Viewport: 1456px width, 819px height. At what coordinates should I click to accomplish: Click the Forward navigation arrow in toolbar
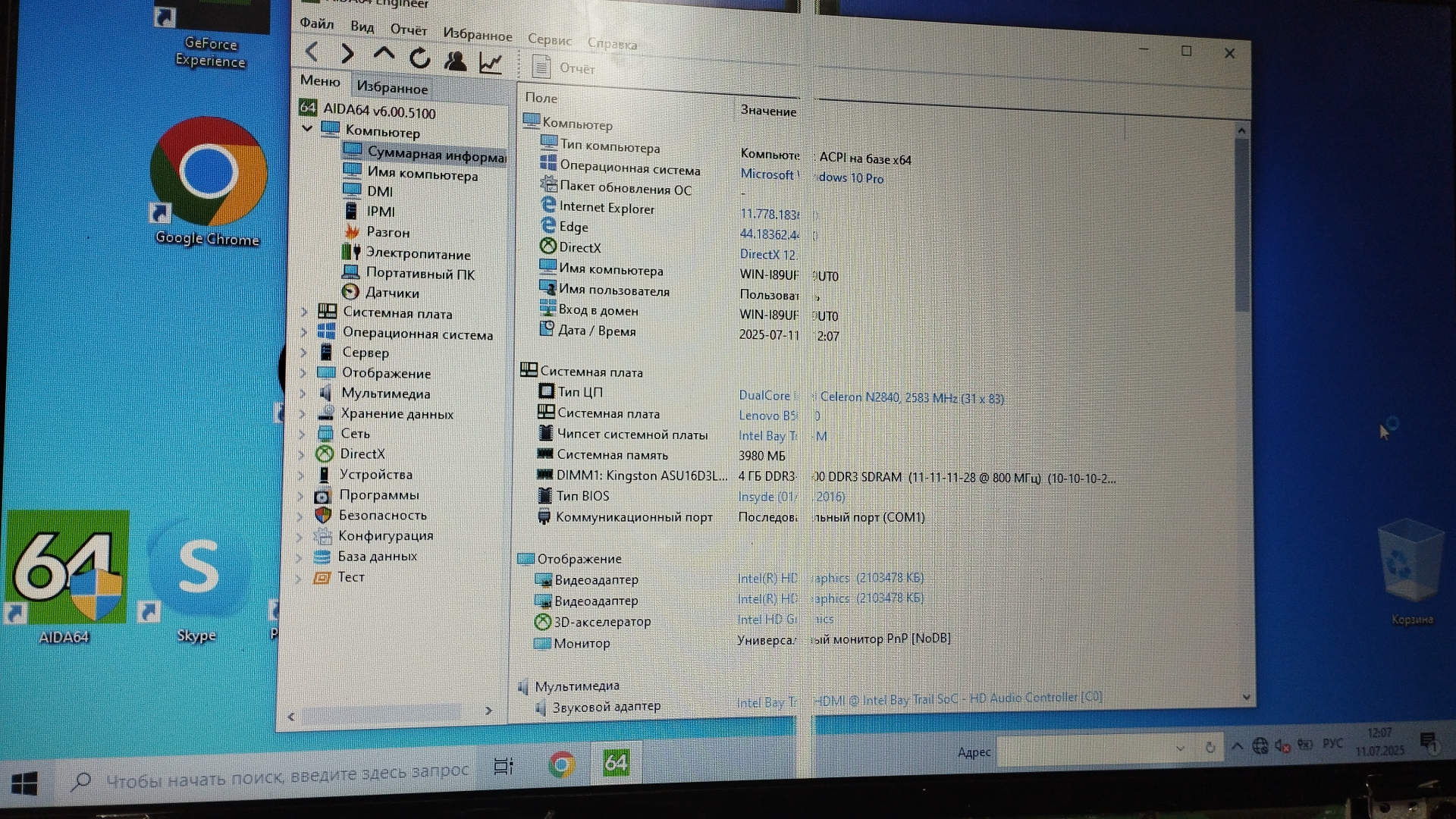[347, 54]
